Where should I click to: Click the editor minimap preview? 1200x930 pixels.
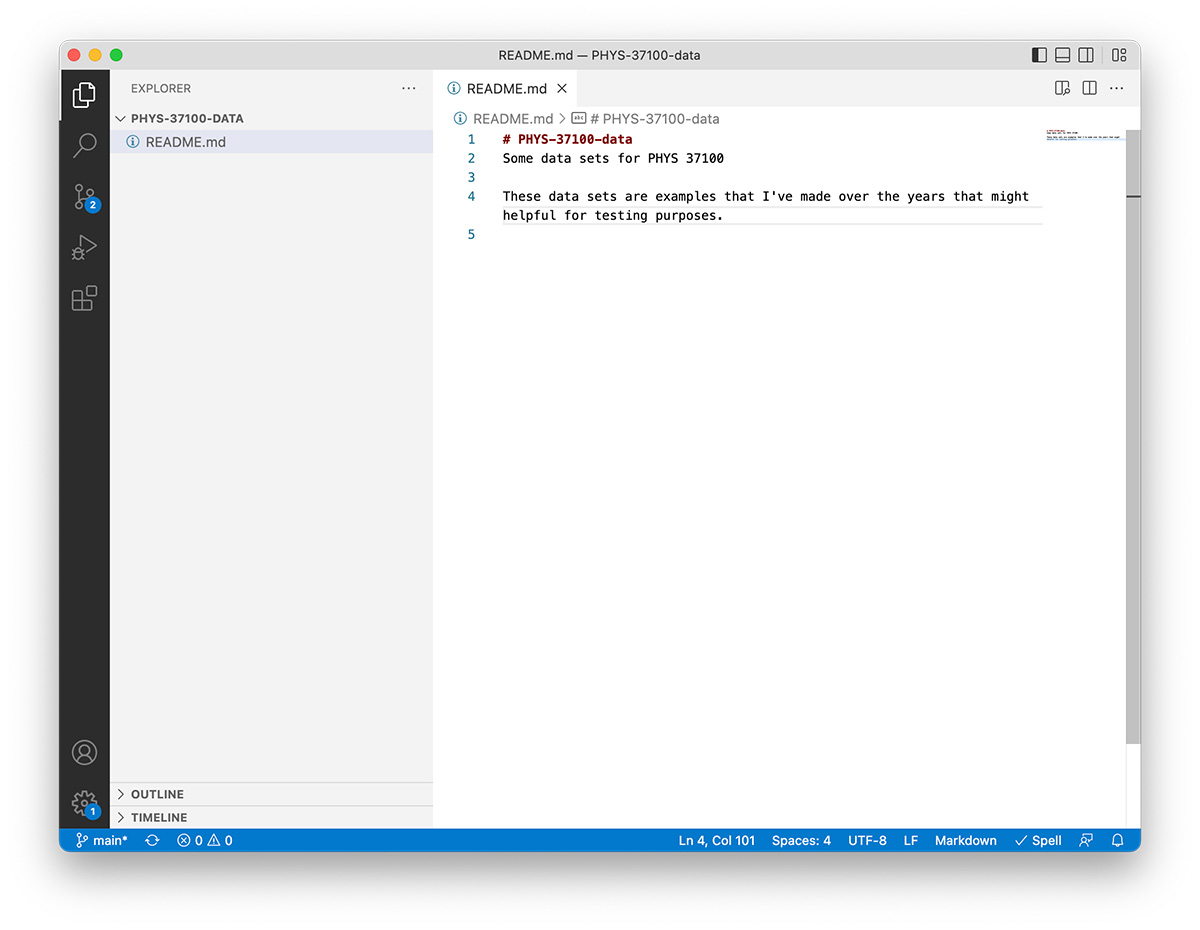click(x=1085, y=135)
